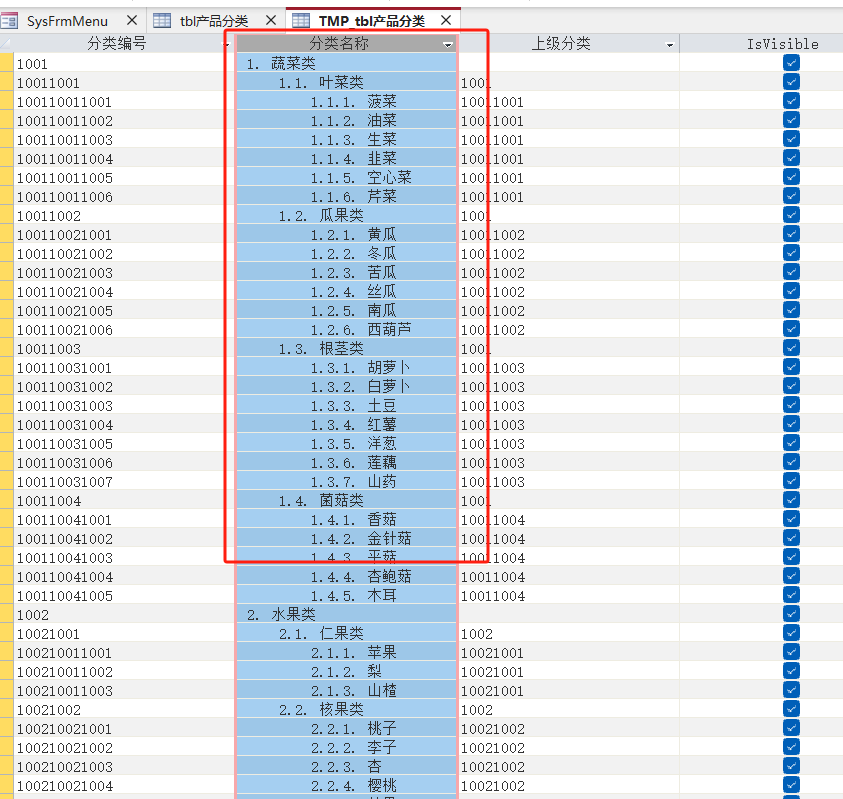
Task: Click the SysFrmMenu form icon
Action: tap(10, 20)
